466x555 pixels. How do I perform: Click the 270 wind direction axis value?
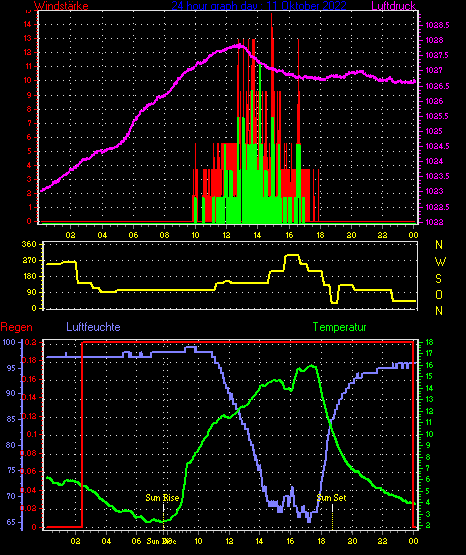pos(29,260)
